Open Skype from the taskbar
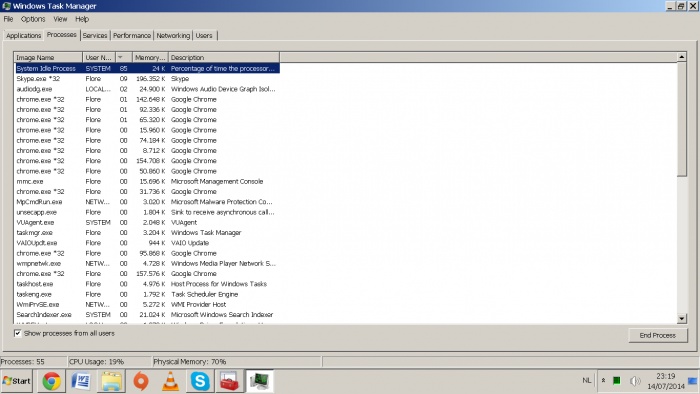Screen dimensions: 700x394 point(200,381)
